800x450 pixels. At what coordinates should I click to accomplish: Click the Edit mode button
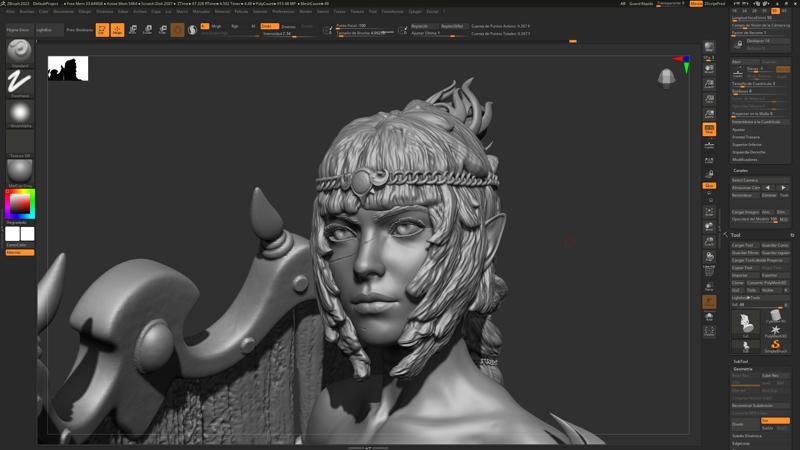[x=102, y=30]
